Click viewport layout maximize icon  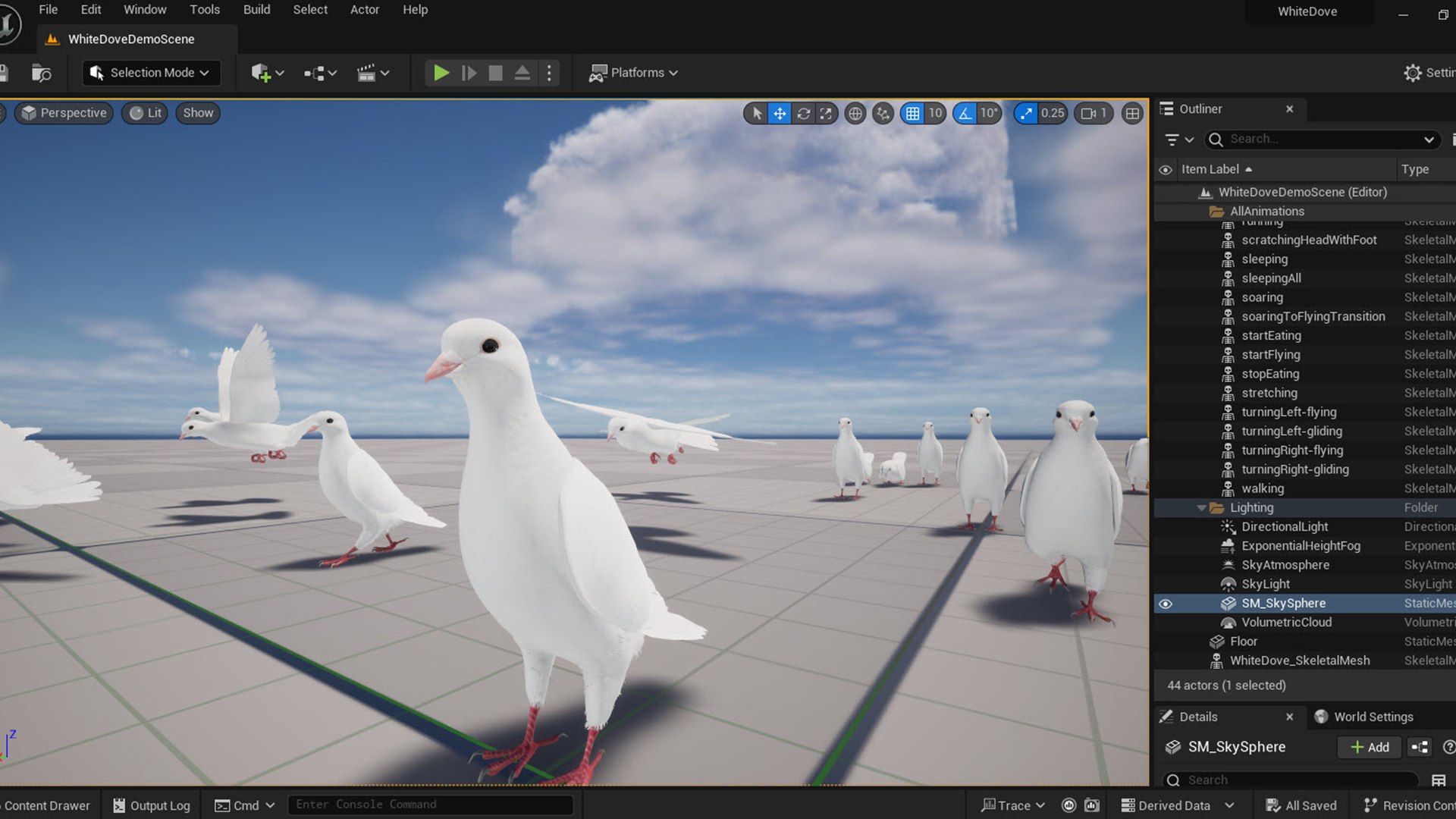click(x=1132, y=113)
